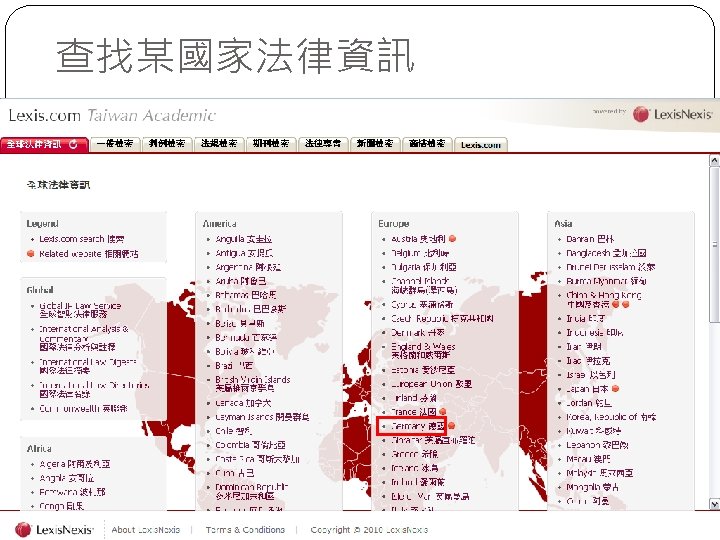The image size is (720, 540).
Task: Click the scrollbar down arrow
Action: click(x=714, y=504)
